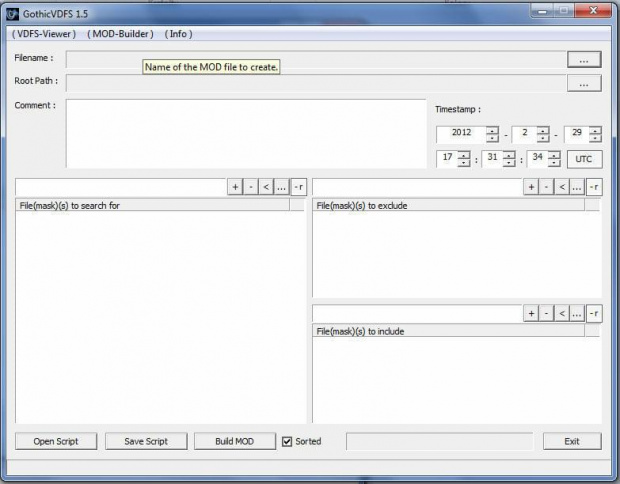620x484 pixels.
Task: Browse files with ... above the exclude list
Action: (x=577, y=187)
